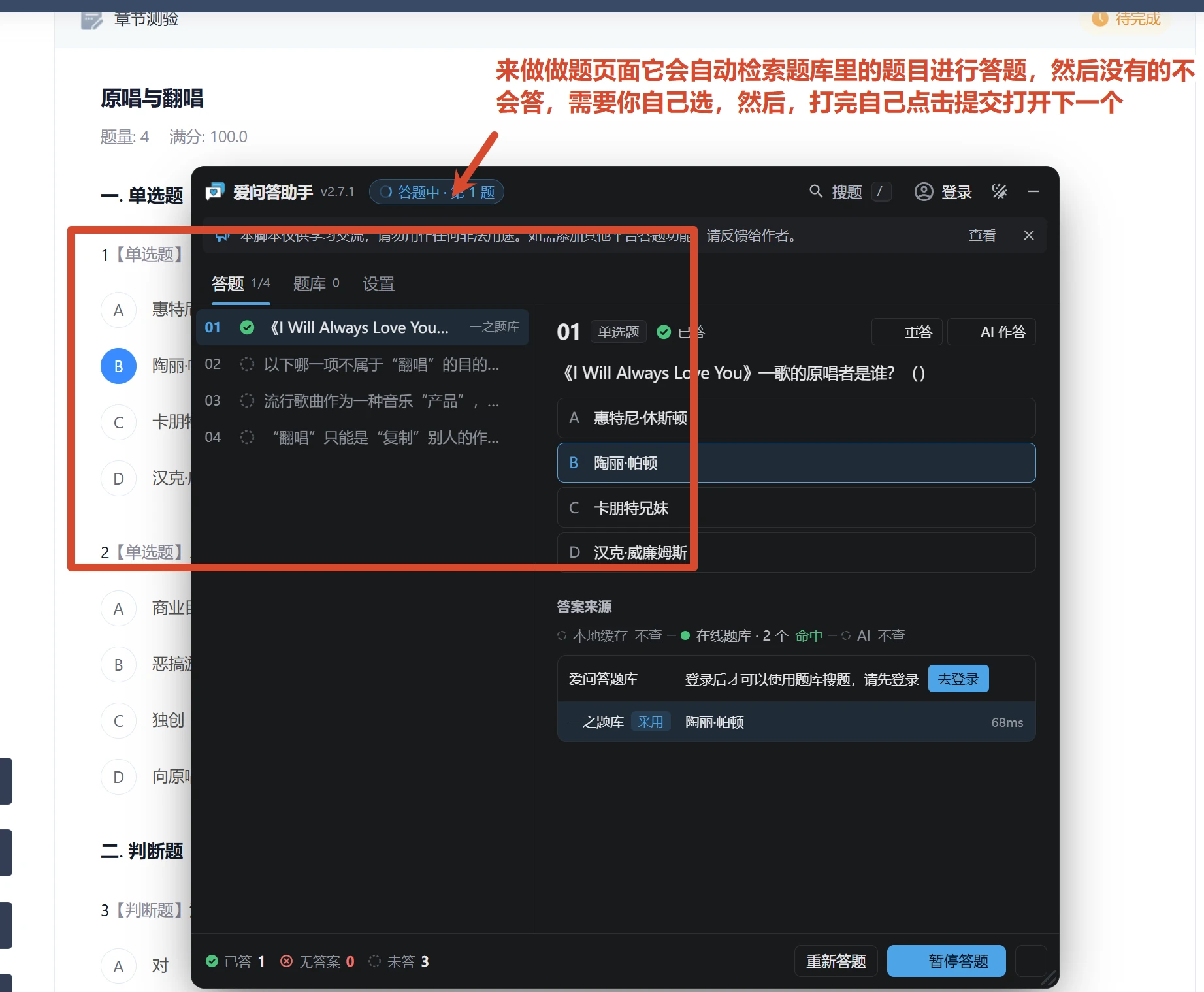Viewport: 1204px width, 992px height.
Task: Choose option A 惠特尼·休斯顿 in helper panel
Action: pos(796,418)
